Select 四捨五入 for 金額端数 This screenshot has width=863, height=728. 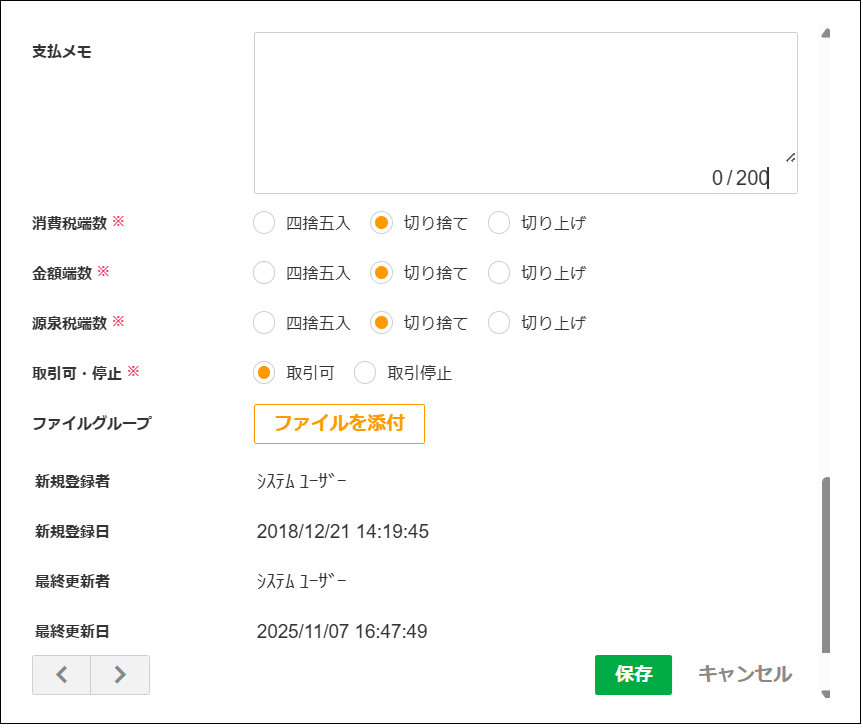tap(262, 272)
